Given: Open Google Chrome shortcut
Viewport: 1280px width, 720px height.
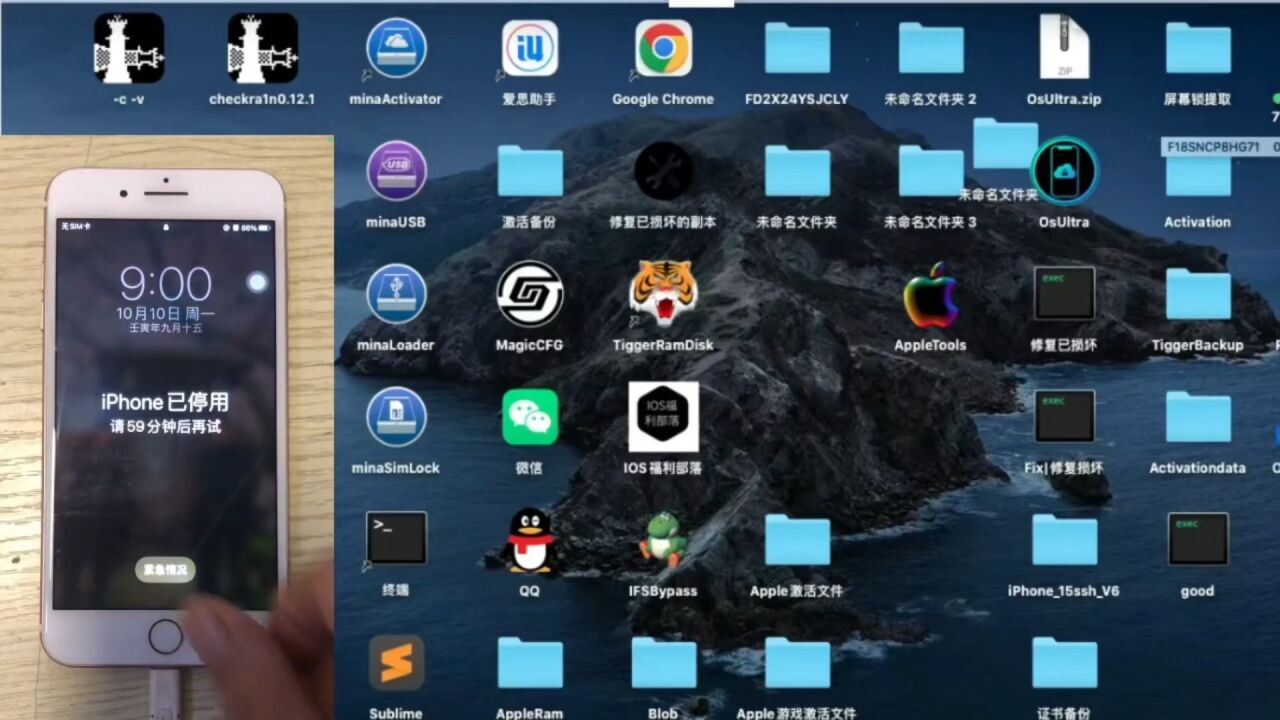Looking at the screenshot, I should (663, 48).
